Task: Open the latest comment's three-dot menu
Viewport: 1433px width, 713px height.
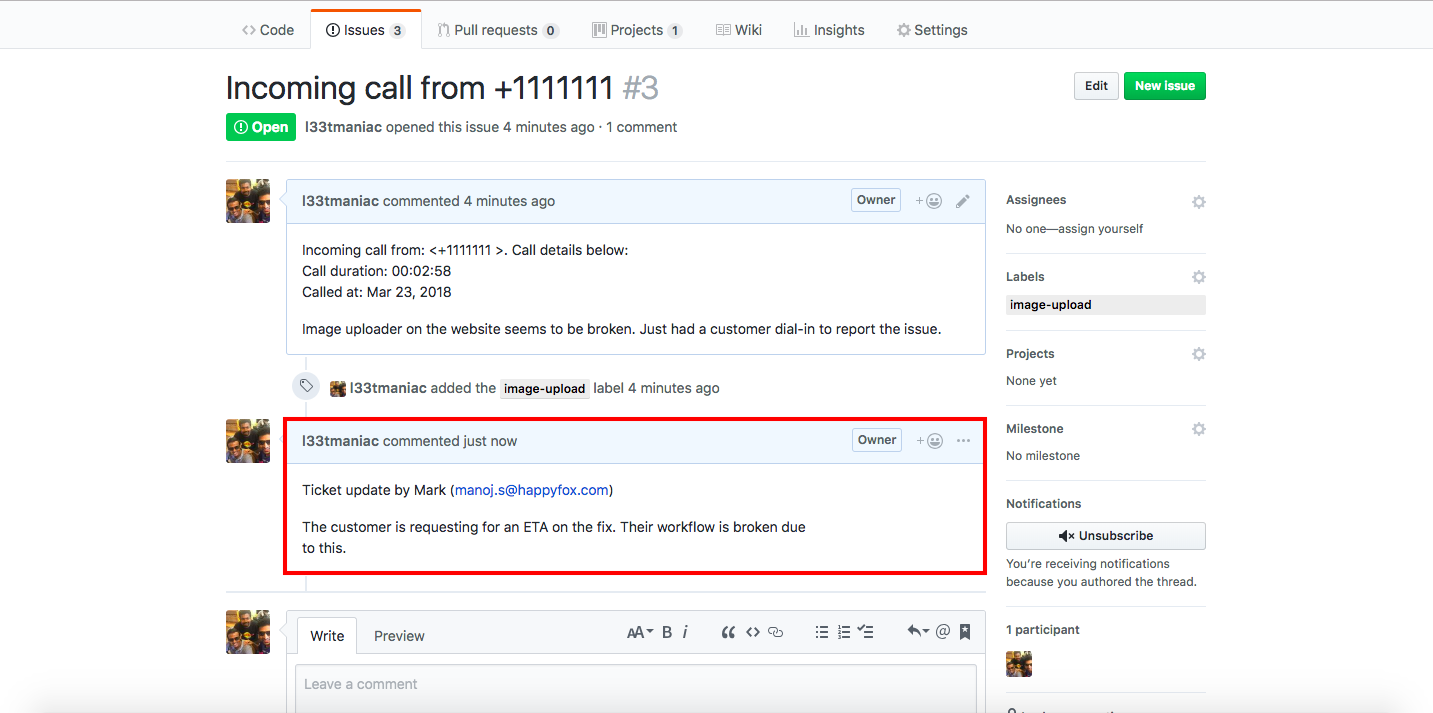Action: pos(964,441)
